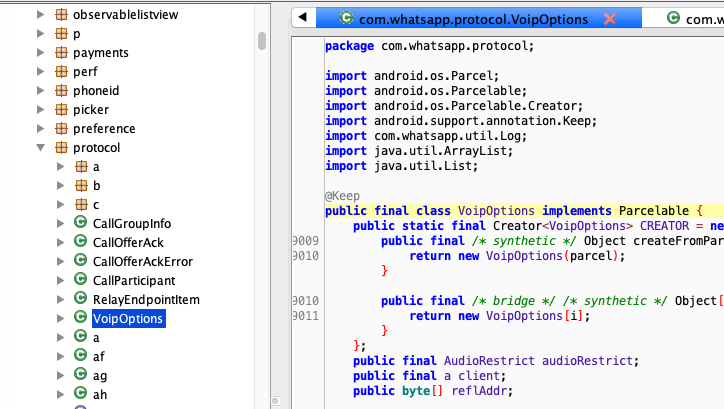The image size is (724, 409).
Task: Expand the CallGroupInfo class node
Action: (x=60, y=223)
